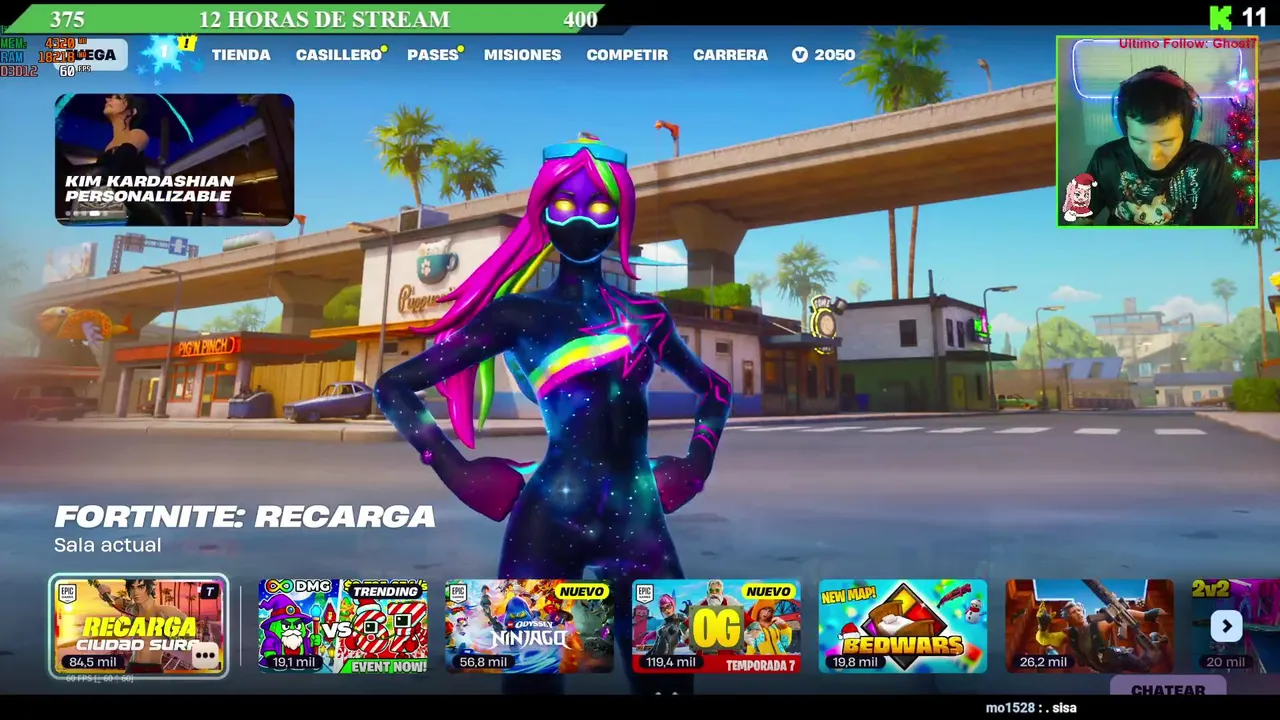Open the snowflake level icon with exclamation badge
The image size is (1280, 720).
[x=166, y=54]
